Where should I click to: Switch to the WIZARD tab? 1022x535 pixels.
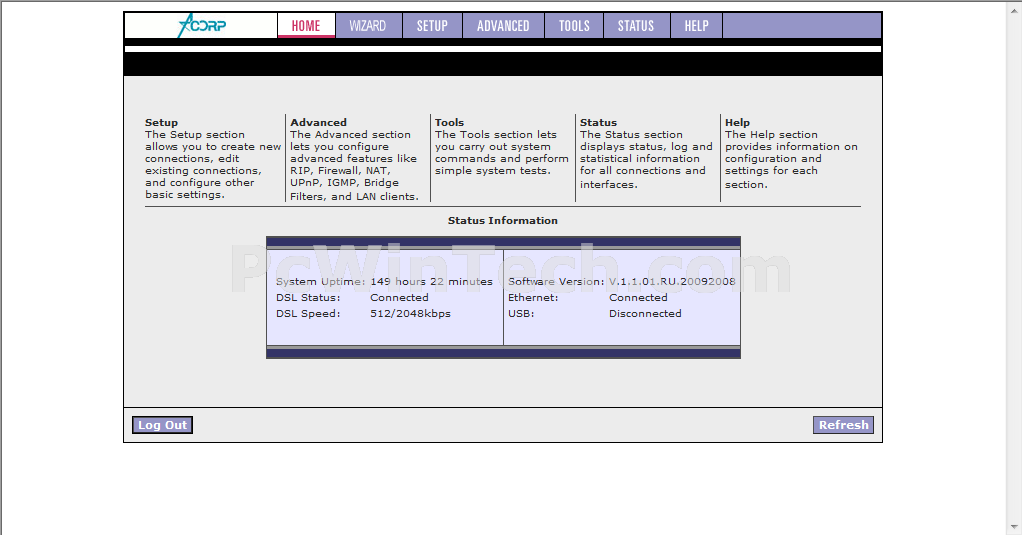[x=368, y=25]
